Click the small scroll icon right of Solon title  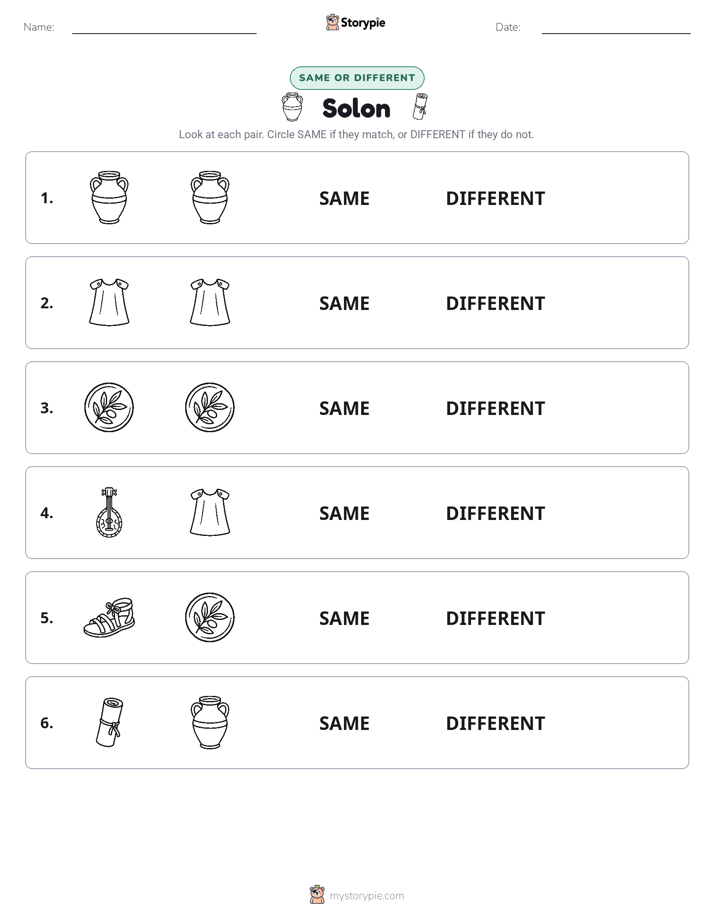pyautogui.click(x=420, y=107)
